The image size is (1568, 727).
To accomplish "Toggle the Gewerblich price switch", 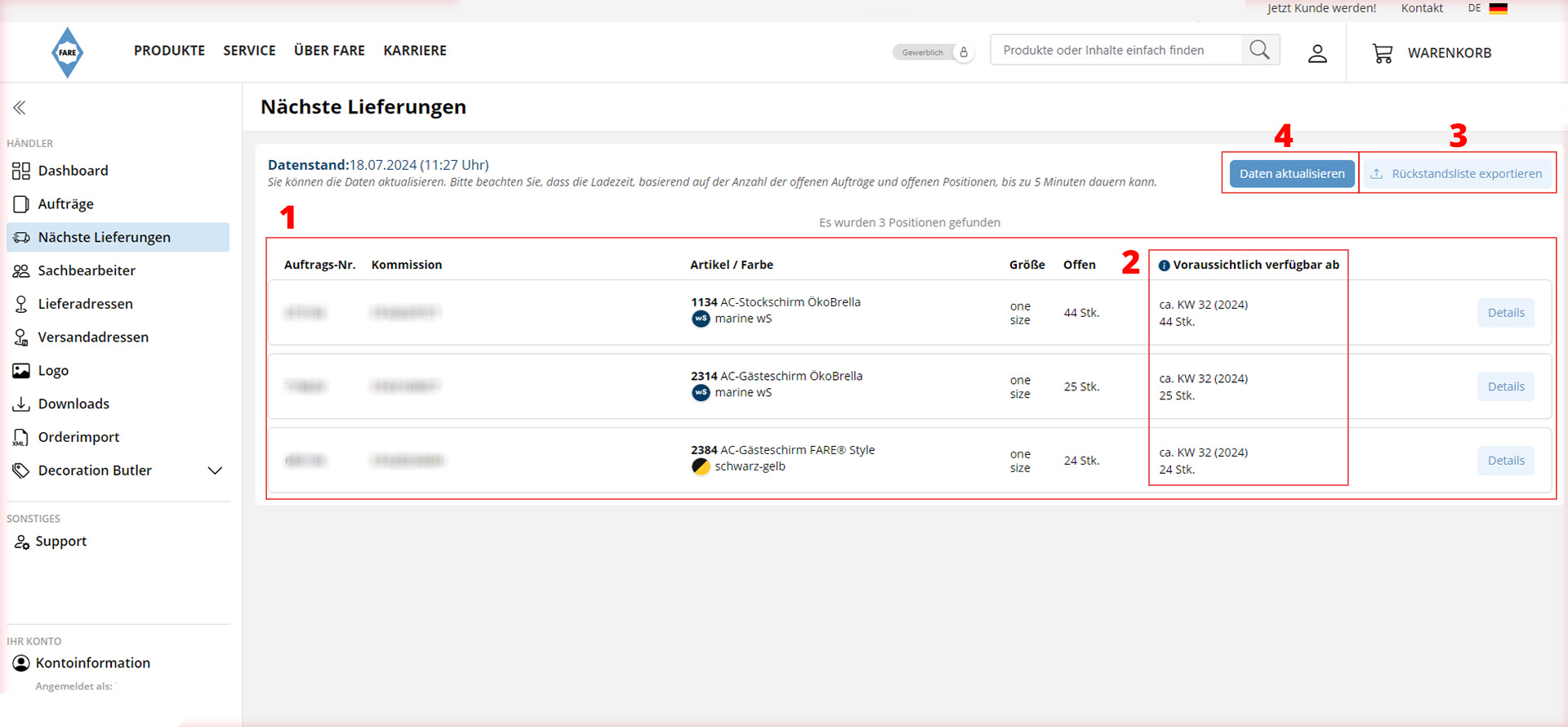I will click(x=933, y=52).
